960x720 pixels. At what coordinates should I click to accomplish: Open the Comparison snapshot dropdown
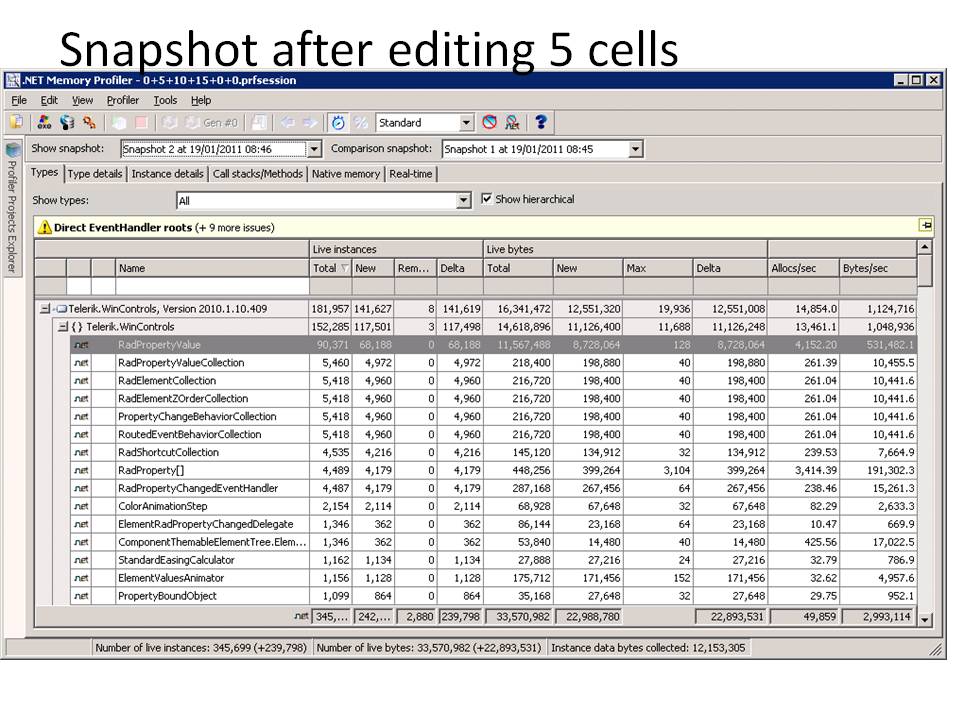pyautogui.click(x=636, y=149)
